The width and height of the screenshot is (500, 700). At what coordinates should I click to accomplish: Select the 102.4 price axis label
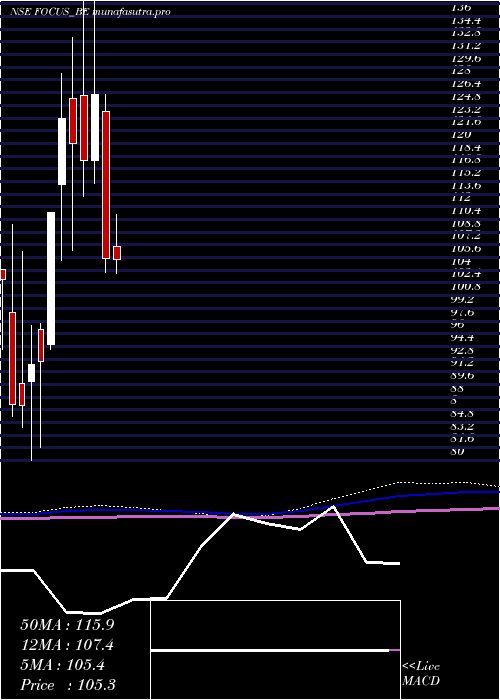467,273
